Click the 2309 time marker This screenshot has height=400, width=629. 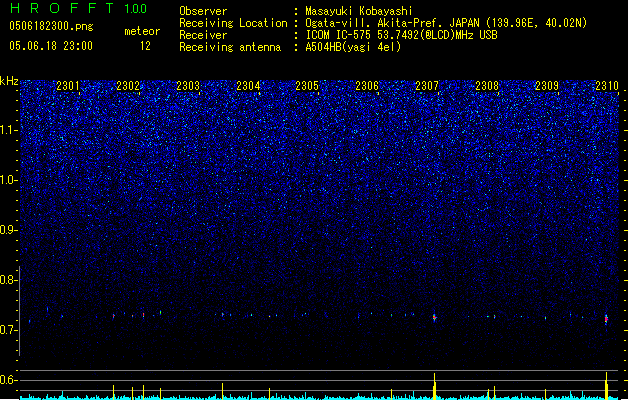pyautogui.click(x=547, y=86)
